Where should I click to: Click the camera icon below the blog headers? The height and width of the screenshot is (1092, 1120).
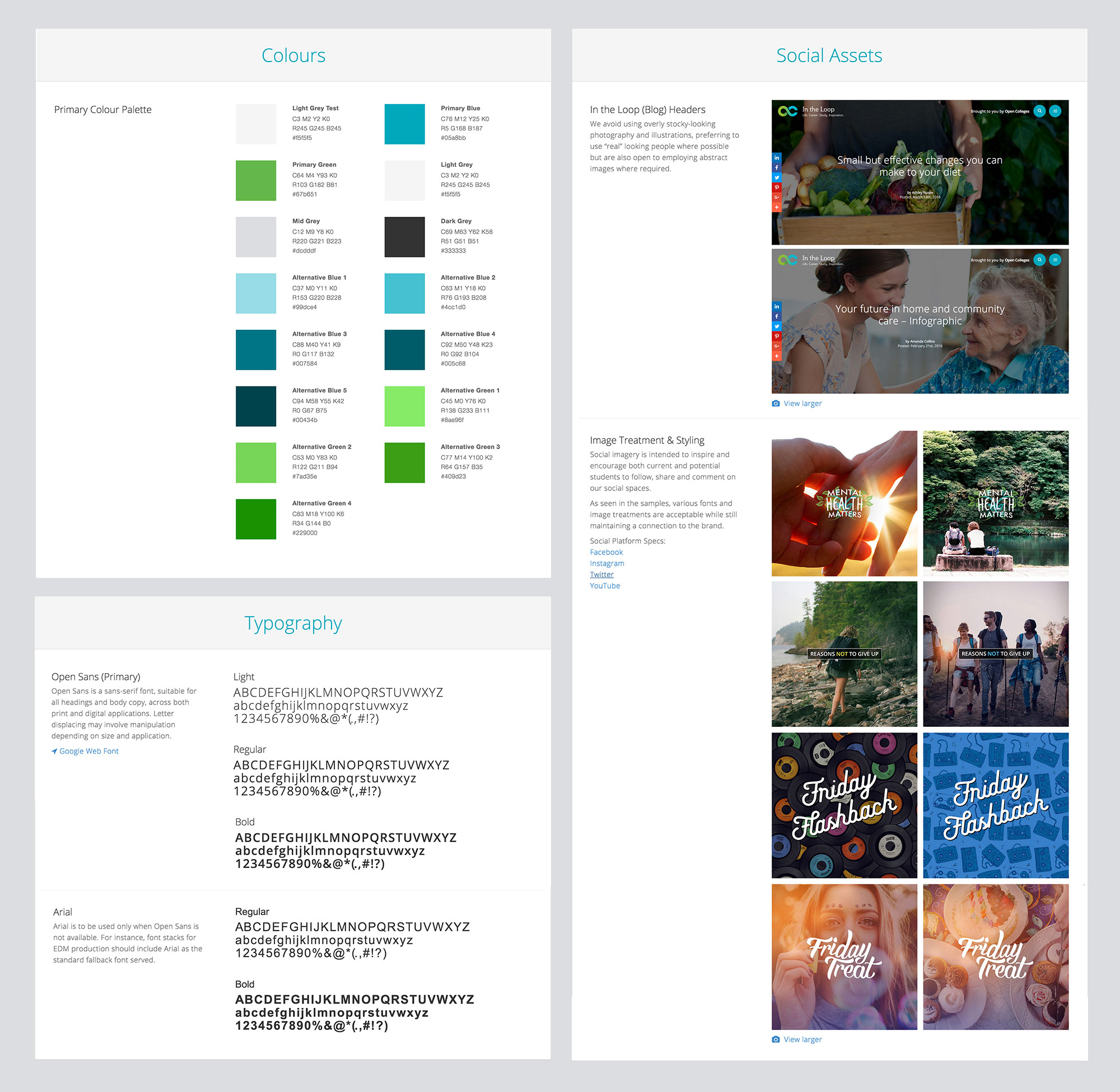click(x=776, y=403)
